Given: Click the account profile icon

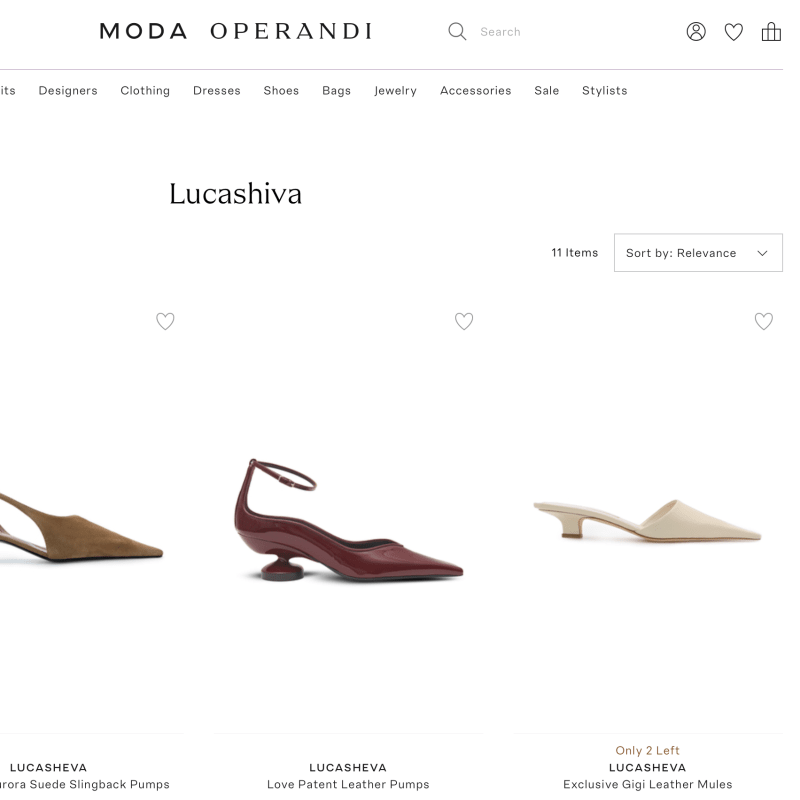Looking at the screenshot, I should coord(696,31).
